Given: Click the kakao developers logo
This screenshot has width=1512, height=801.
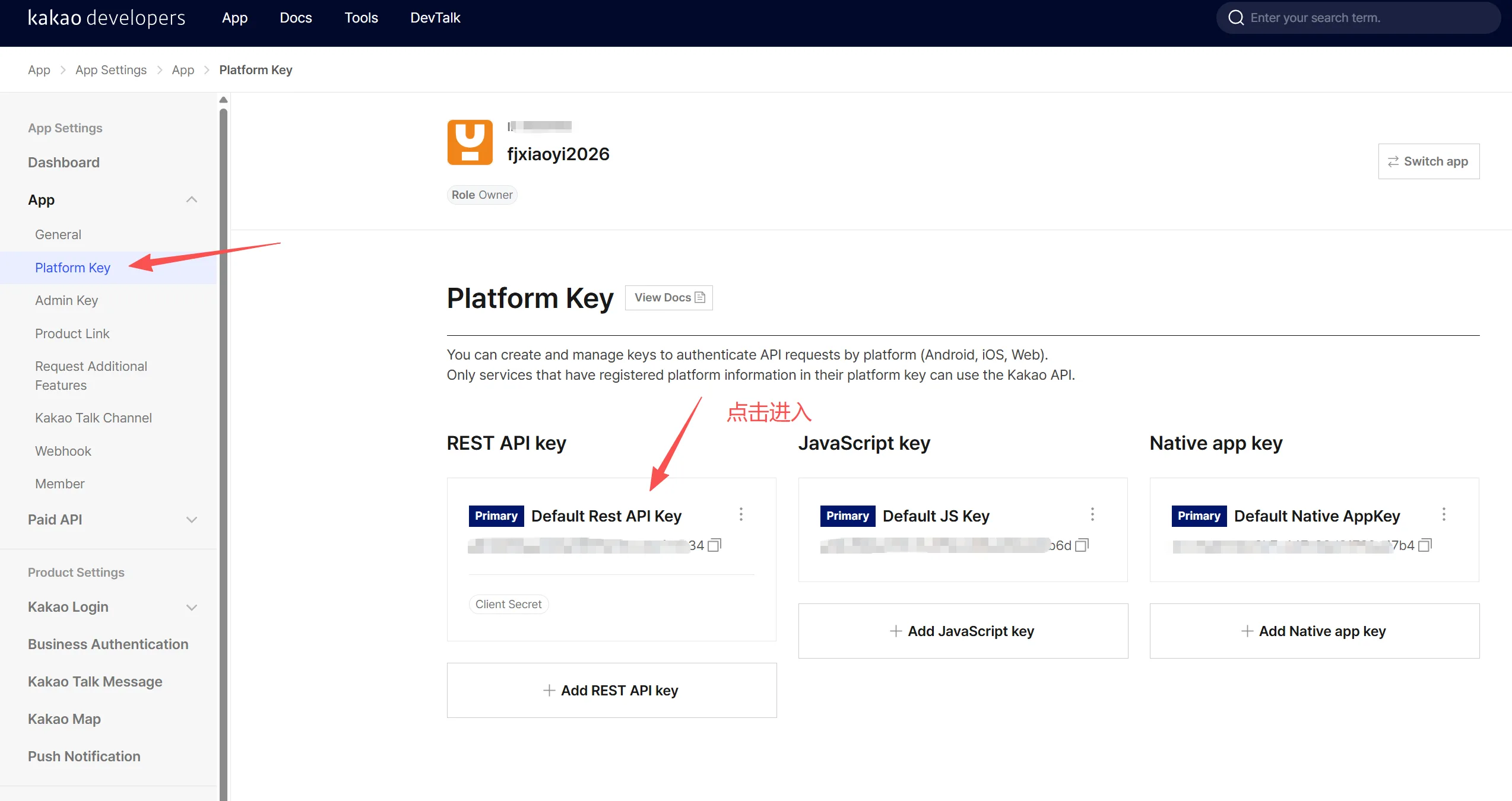Looking at the screenshot, I should tap(106, 18).
